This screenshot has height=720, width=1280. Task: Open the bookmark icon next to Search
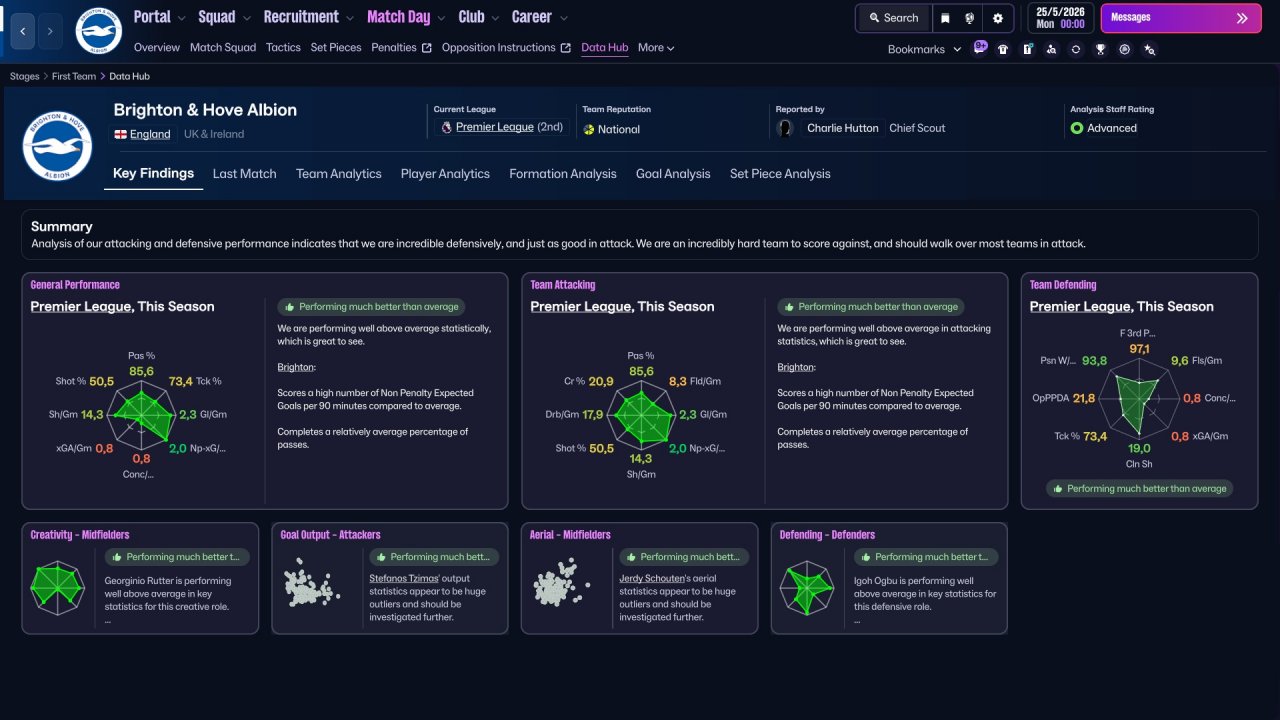point(945,18)
